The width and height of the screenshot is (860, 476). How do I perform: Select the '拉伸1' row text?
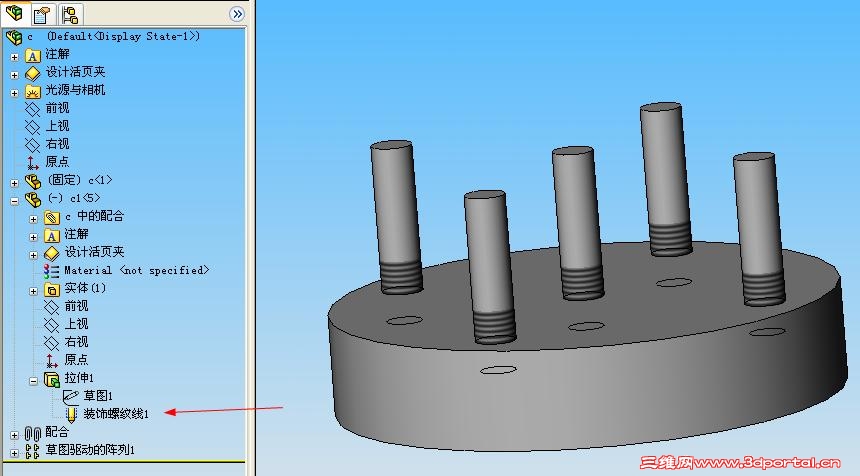click(79, 378)
